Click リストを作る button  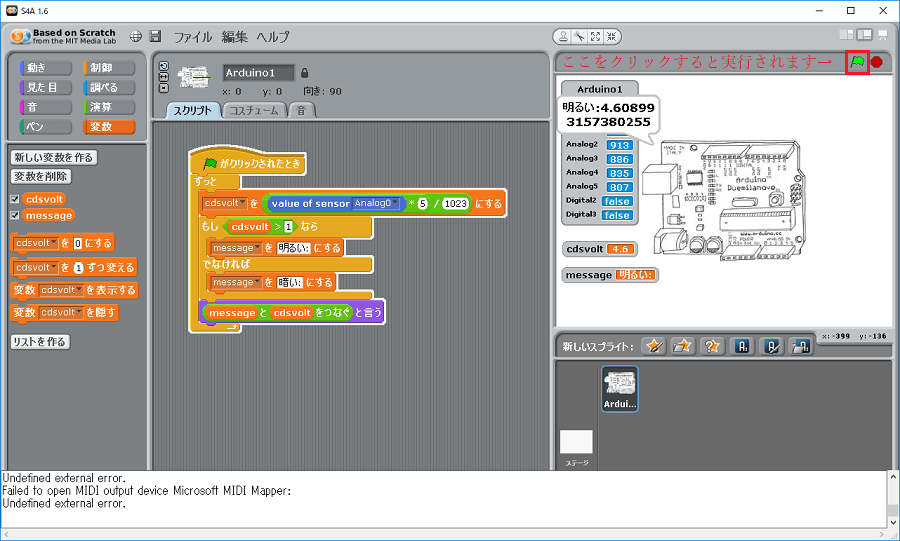click(x=40, y=342)
